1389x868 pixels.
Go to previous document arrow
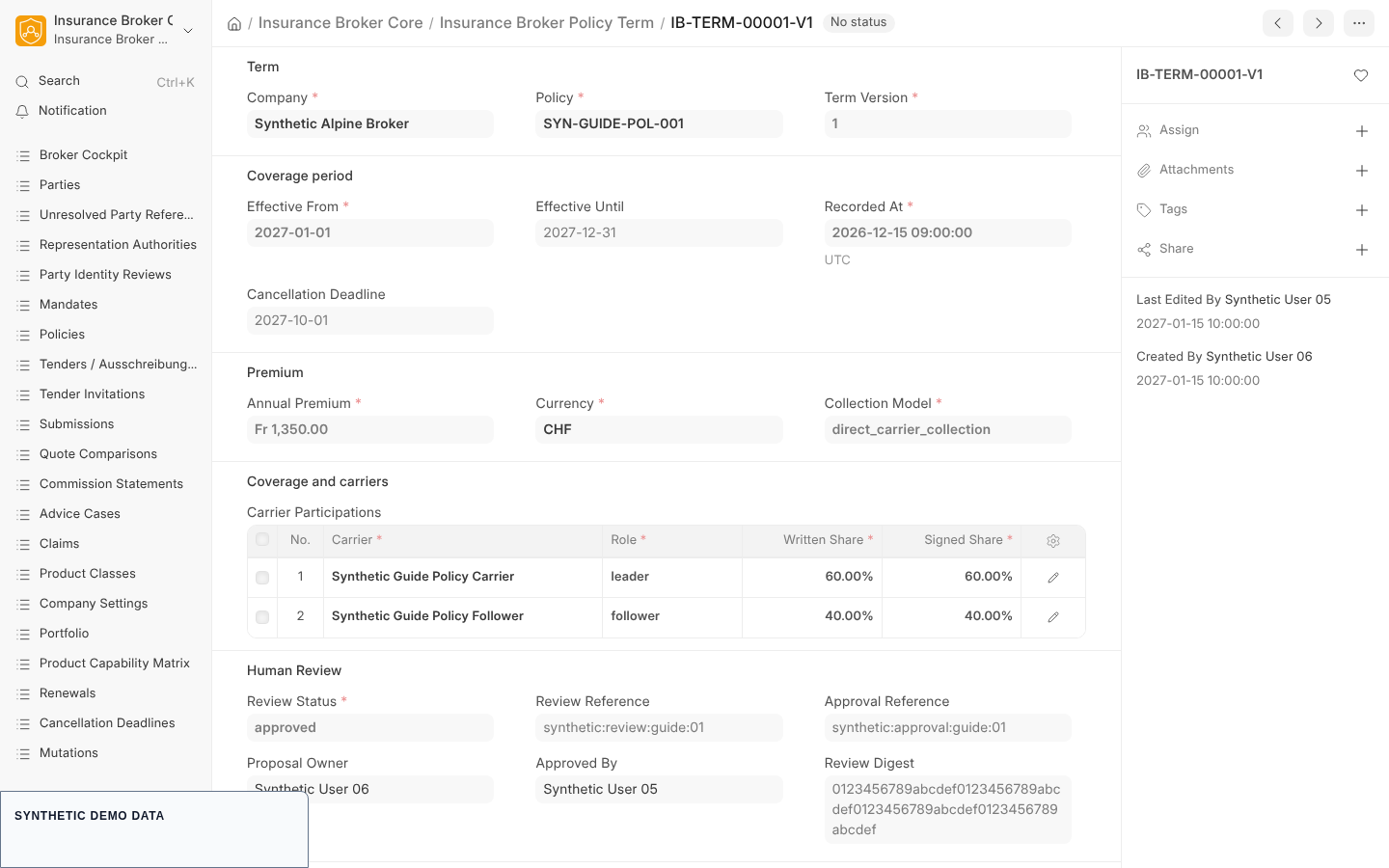click(1278, 23)
